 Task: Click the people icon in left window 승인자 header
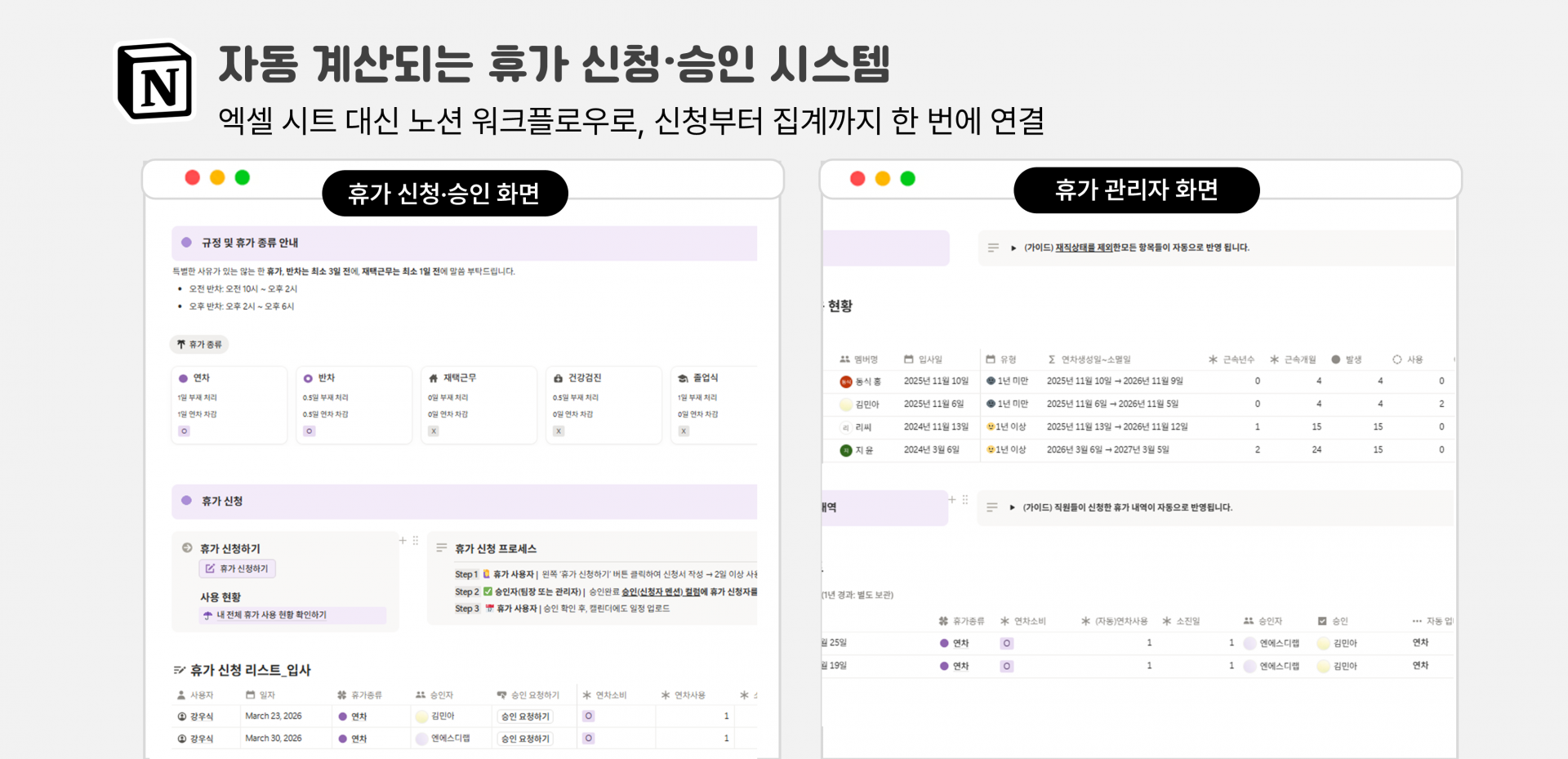pyautogui.click(x=421, y=695)
